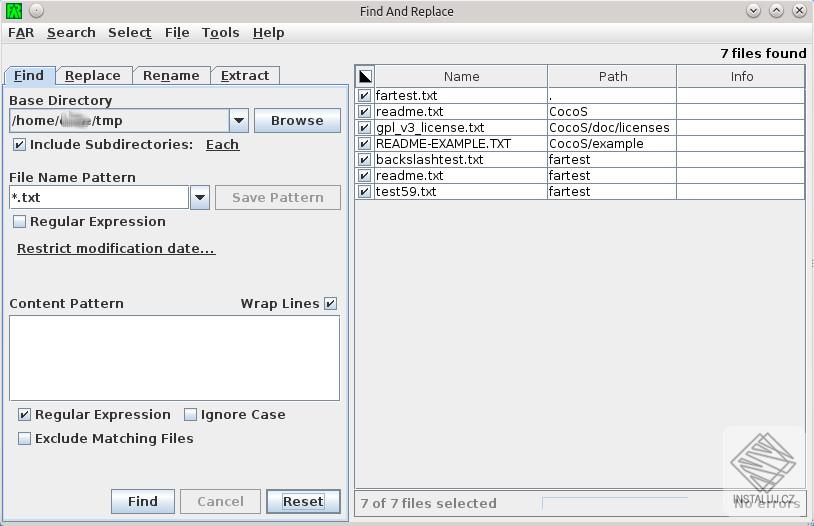Click the select-all toggle icon in table header
Screen dimensions: 814x526
(365, 76)
